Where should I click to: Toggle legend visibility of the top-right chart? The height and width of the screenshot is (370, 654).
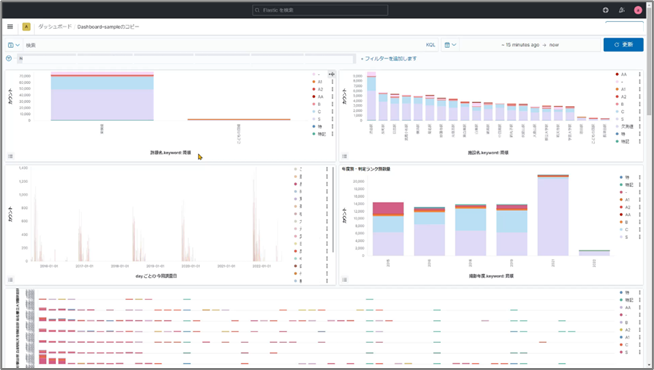click(x=345, y=156)
